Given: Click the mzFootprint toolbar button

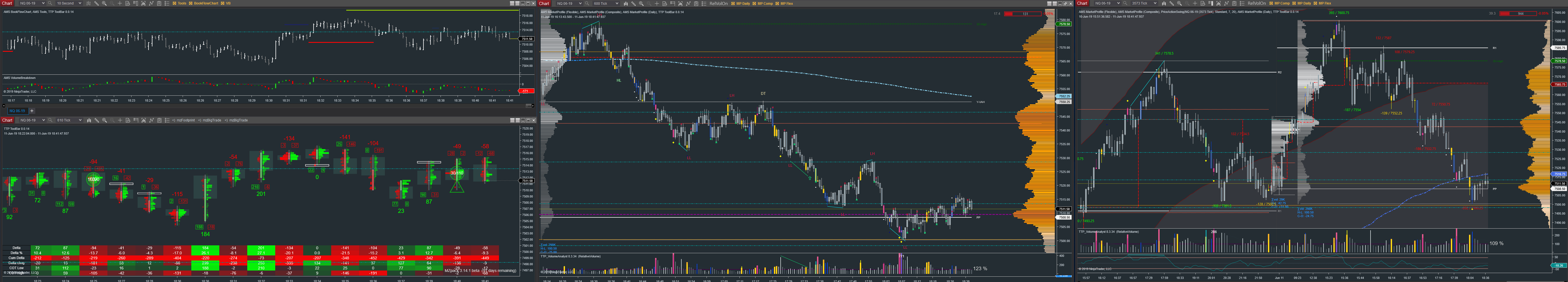Looking at the screenshot, I should [x=183, y=120].
